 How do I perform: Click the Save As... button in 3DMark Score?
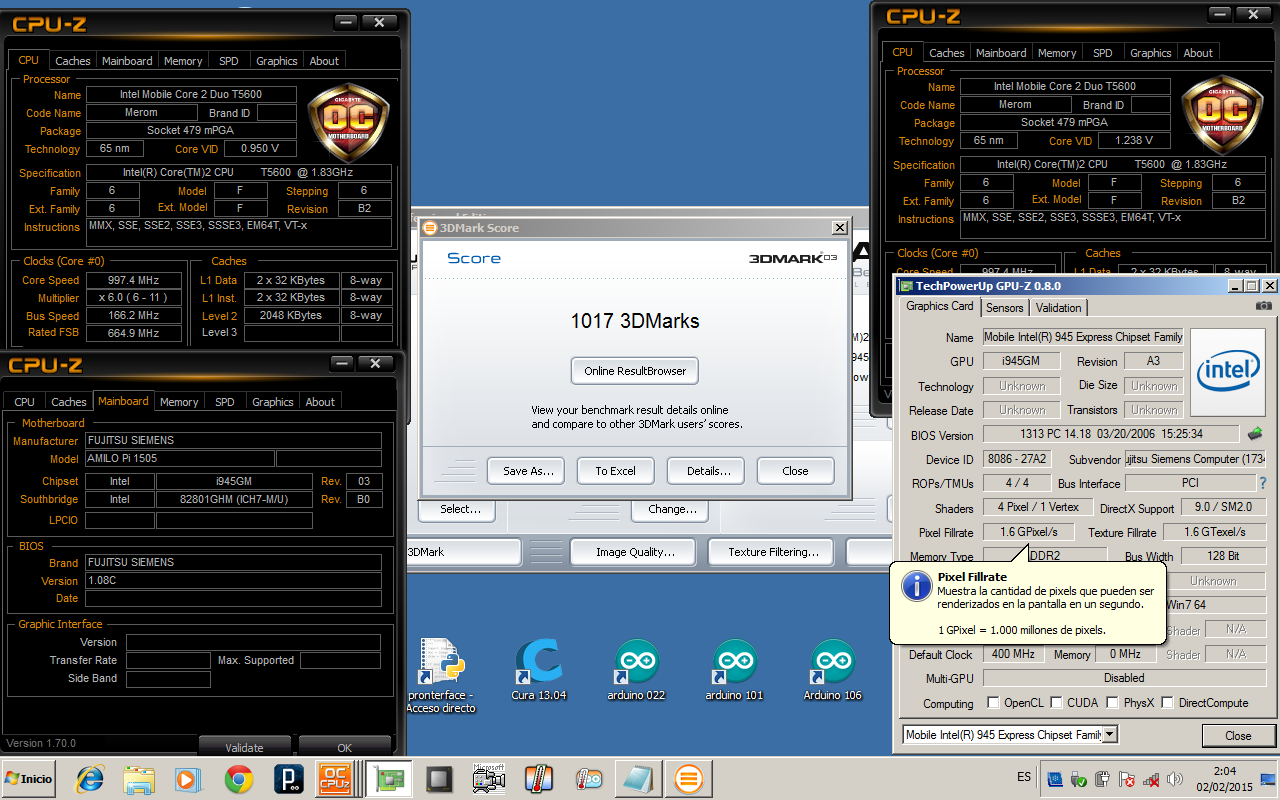point(527,471)
